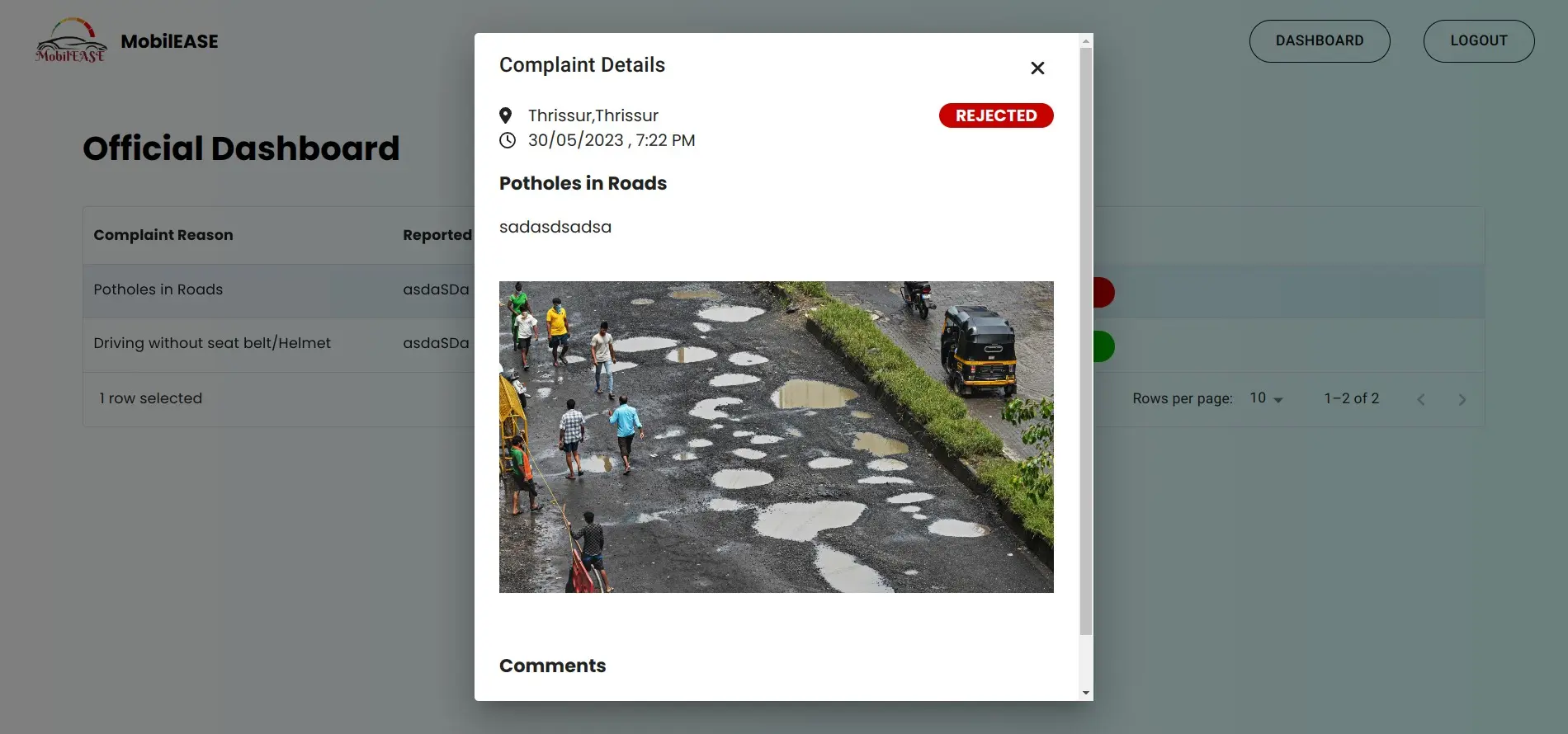Click the location pin icon beside Thrissur

pos(506,115)
